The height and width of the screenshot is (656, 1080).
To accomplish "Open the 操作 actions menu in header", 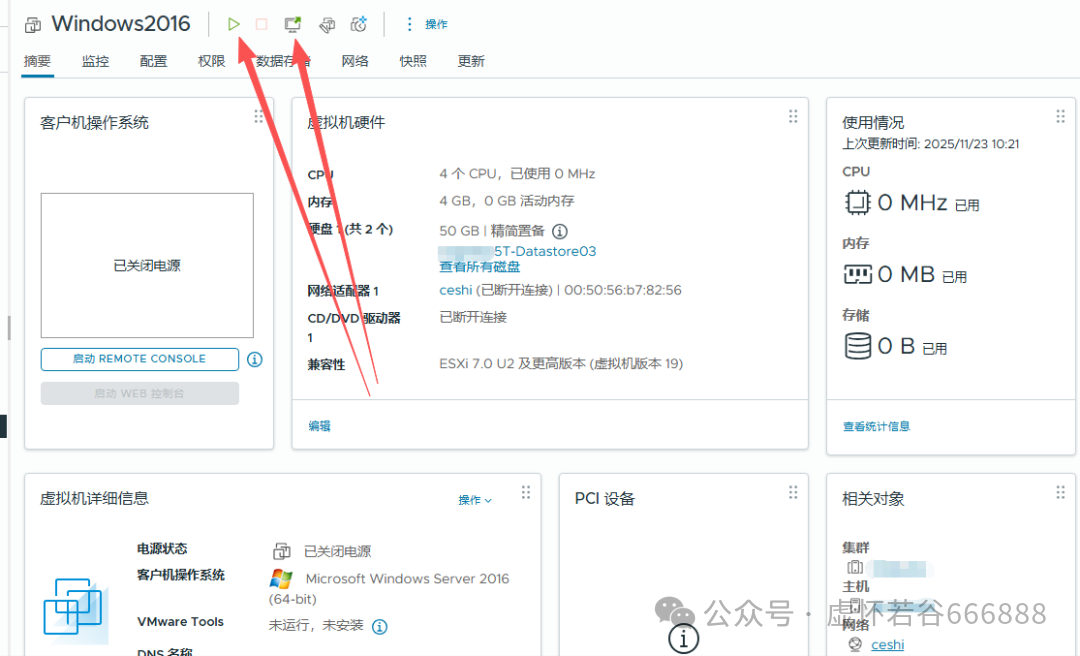I will click(x=426, y=24).
